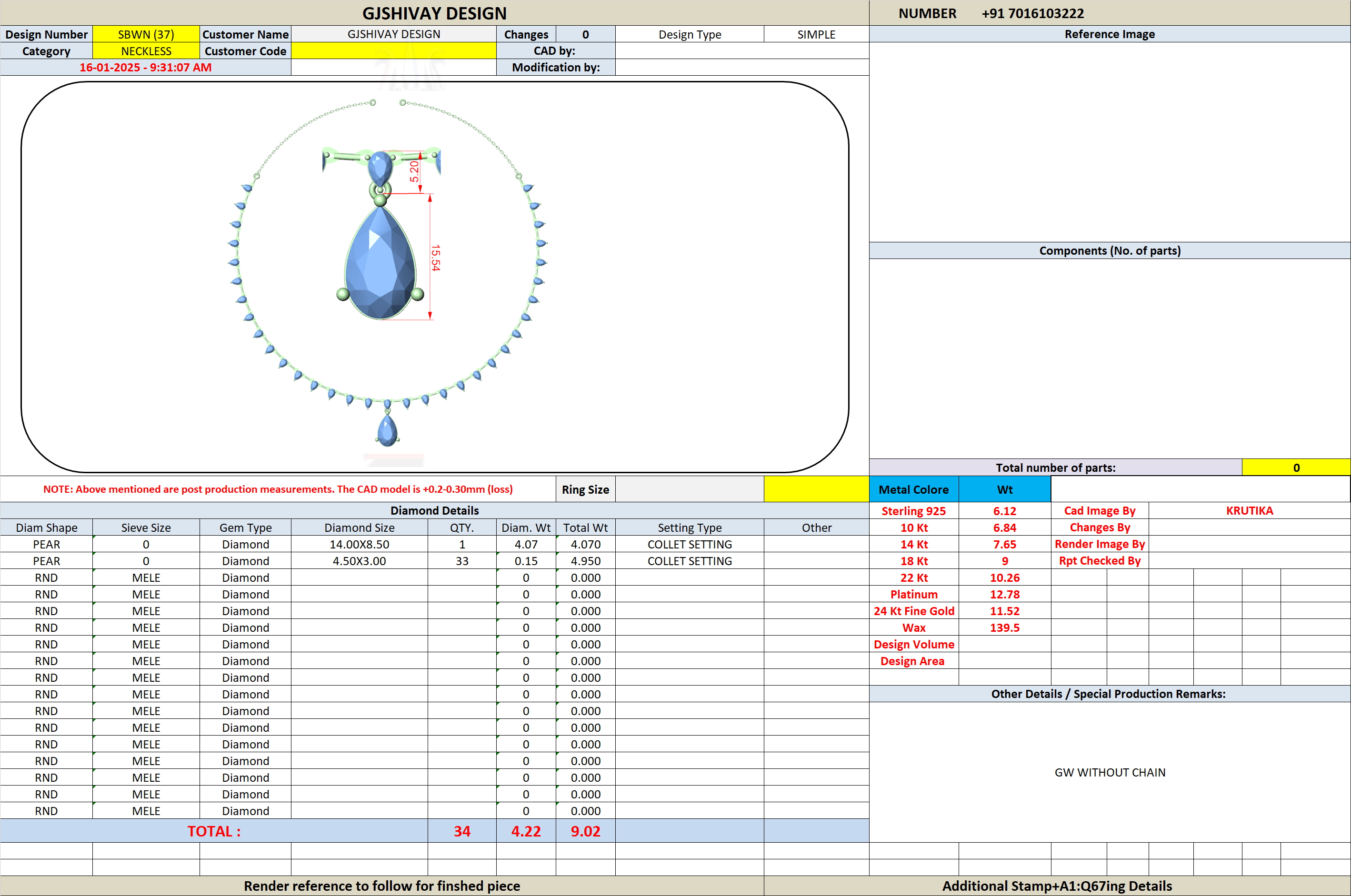Select the total weight 9.02 cell

point(585,831)
